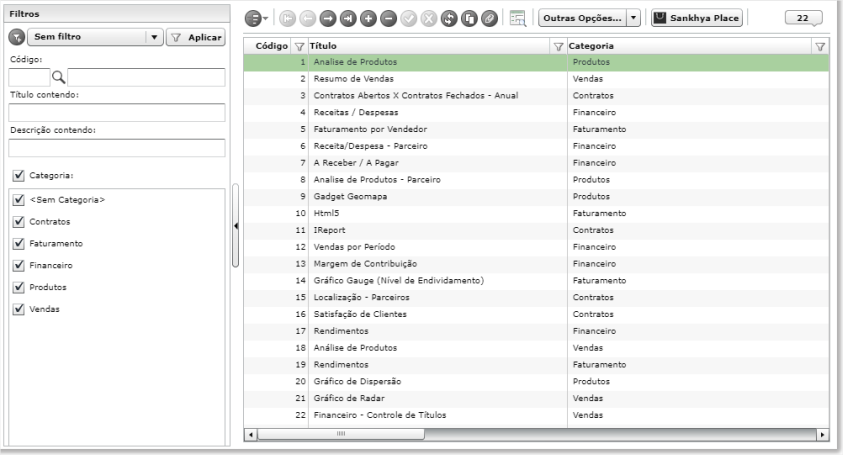Select the Html5 row
This screenshot has height=455, width=843.
coord(536,214)
